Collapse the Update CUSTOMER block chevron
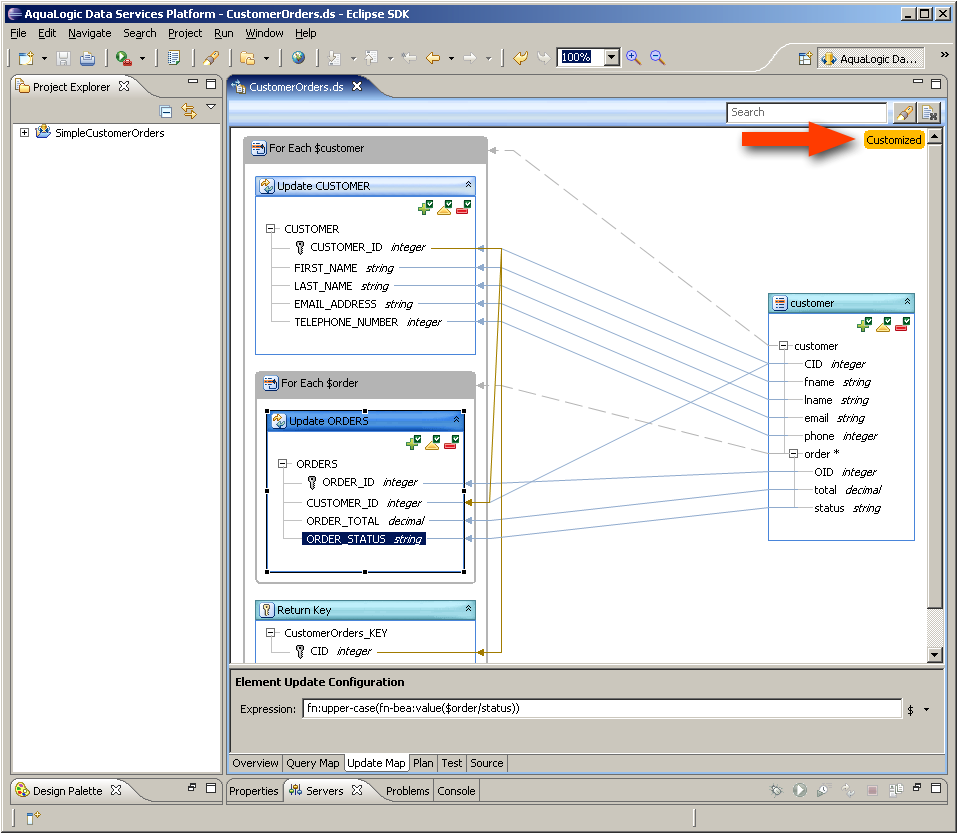Image resolution: width=958 pixels, height=834 pixels. pos(468,185)
